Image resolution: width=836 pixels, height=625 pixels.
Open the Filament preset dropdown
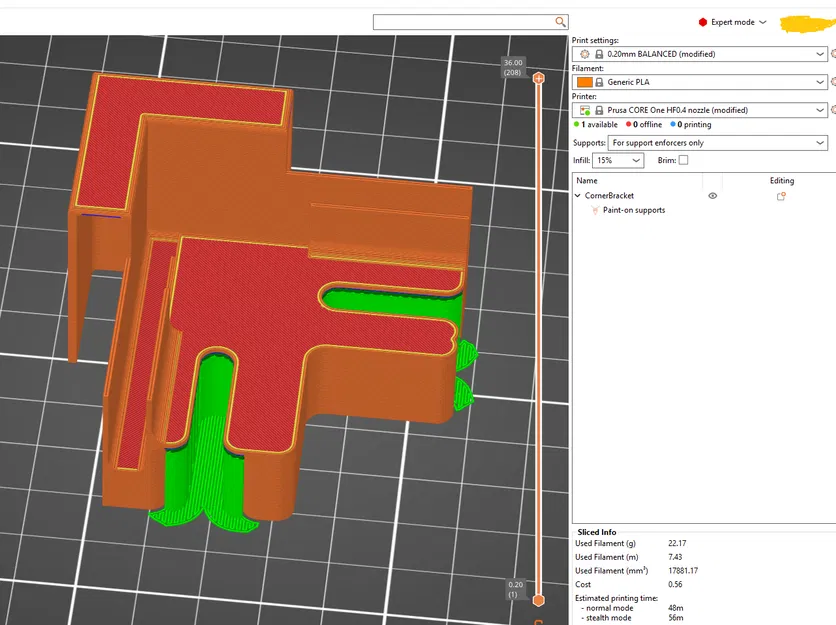(700, 82)
